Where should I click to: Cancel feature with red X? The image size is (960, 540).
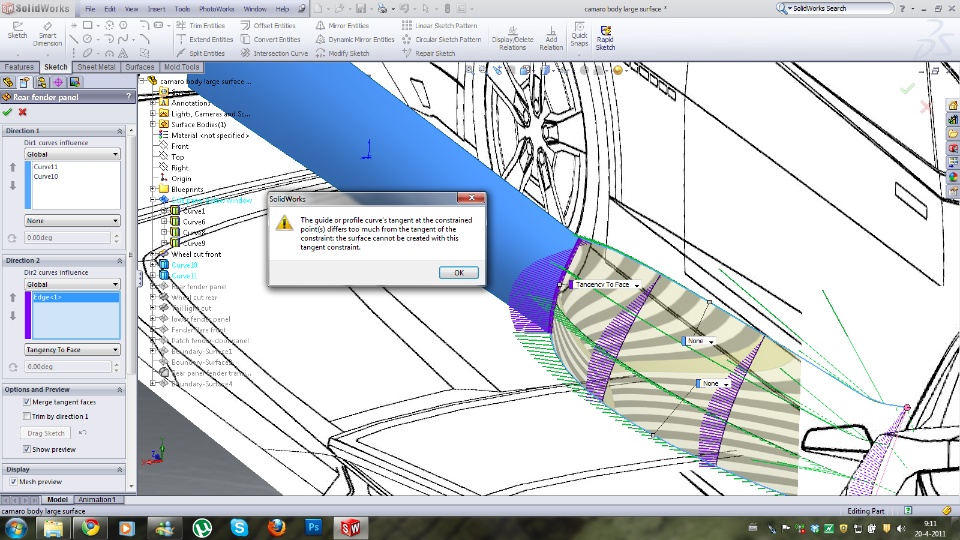coord(23,112)
